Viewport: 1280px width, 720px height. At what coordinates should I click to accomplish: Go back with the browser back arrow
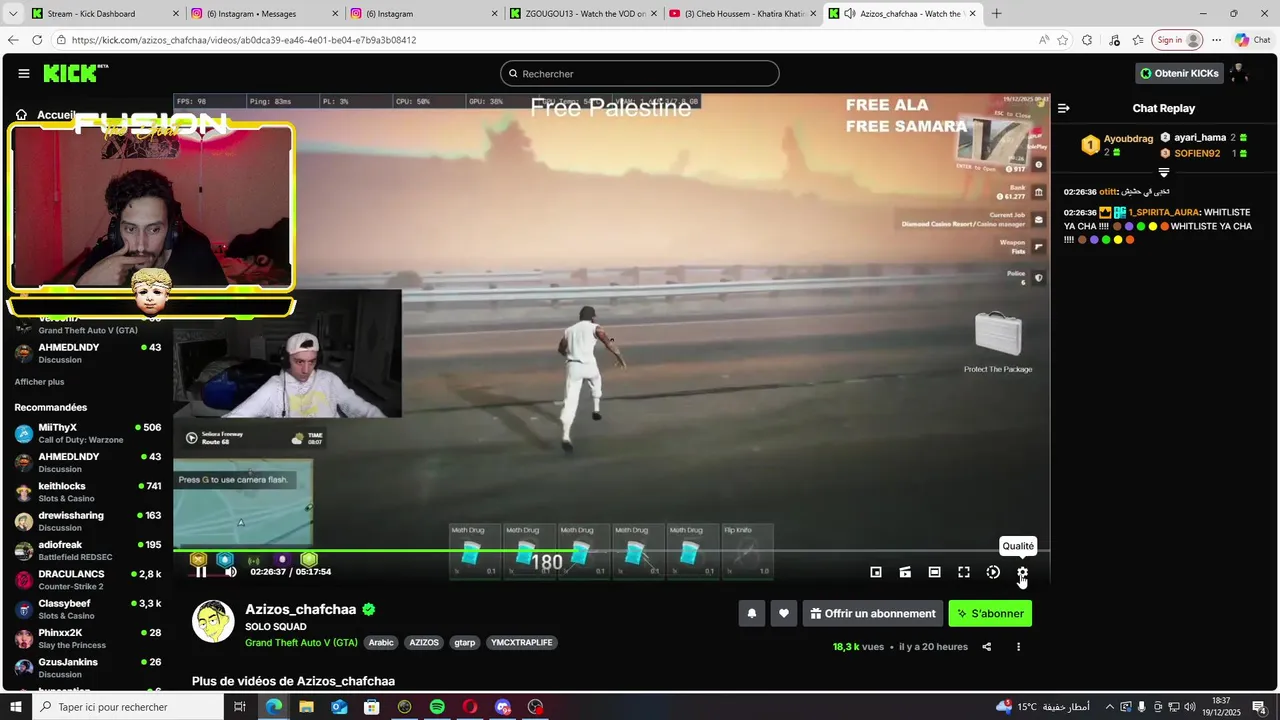[x=13, y=40]
